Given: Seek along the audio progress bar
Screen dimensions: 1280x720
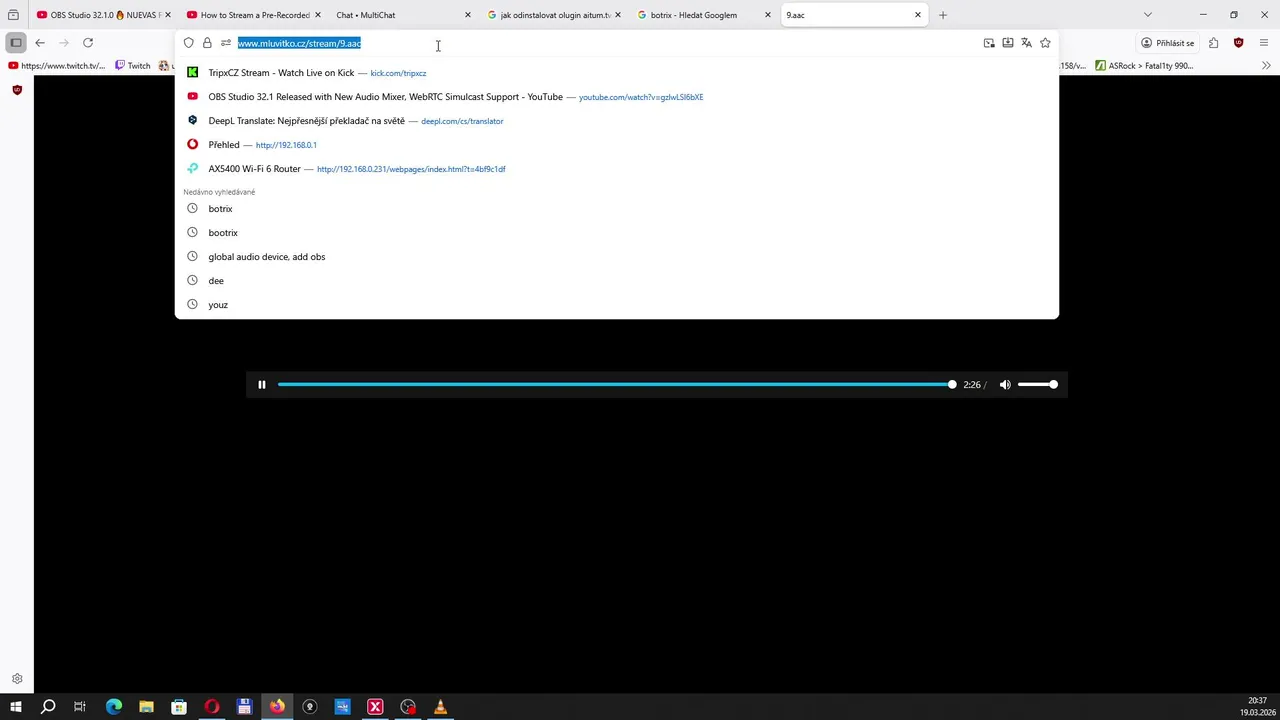Looking at the screenshot, I should pos(616,384).
